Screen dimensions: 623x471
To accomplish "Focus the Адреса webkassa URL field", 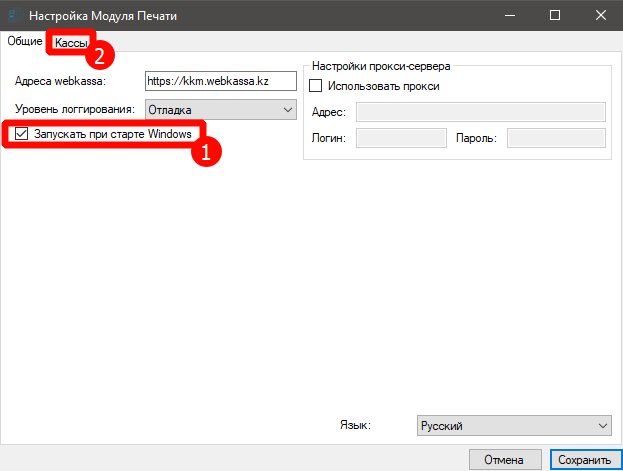I will 220,80.
